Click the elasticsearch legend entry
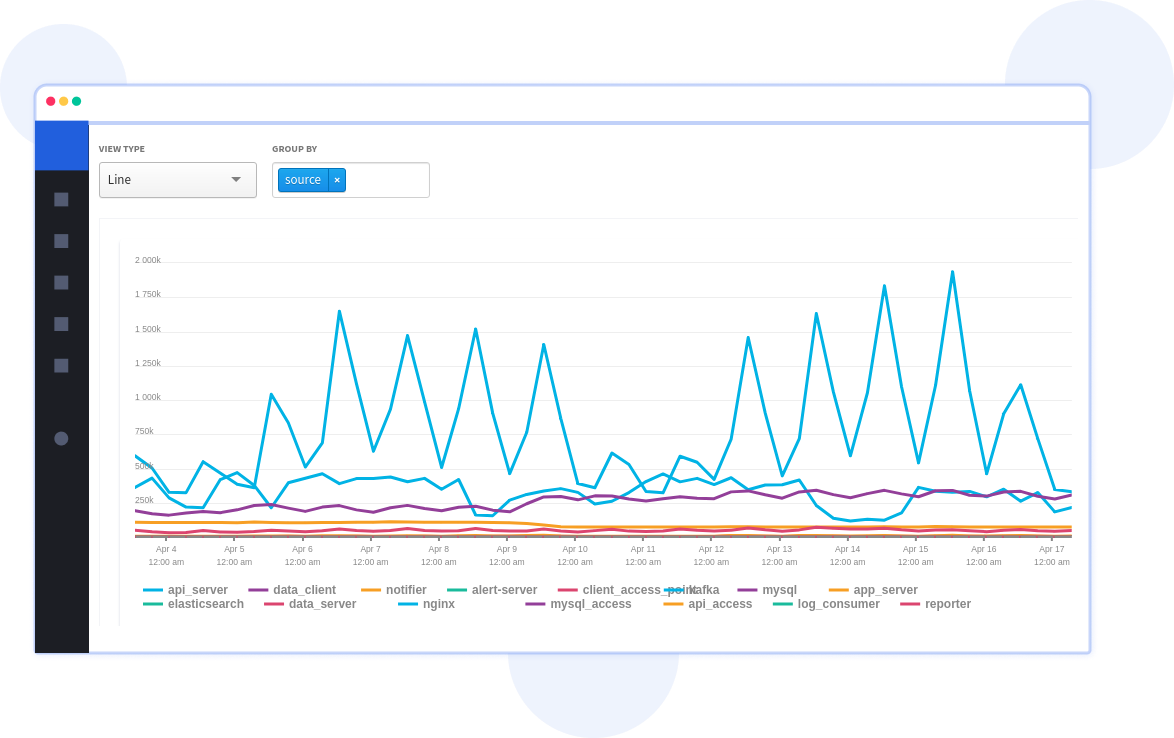This screenshot has width=1174, height=738. (x=205, y=604)
